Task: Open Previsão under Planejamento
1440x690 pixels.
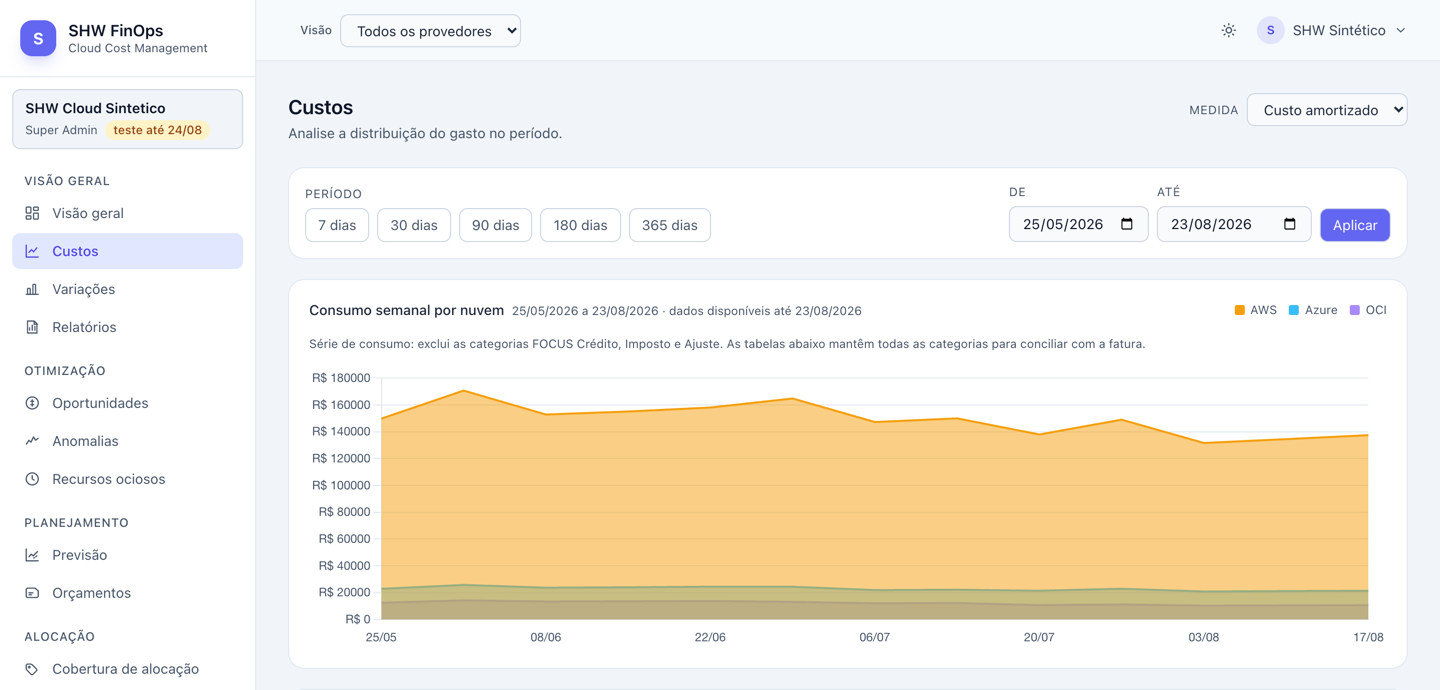Action: [x=127, y=555]
